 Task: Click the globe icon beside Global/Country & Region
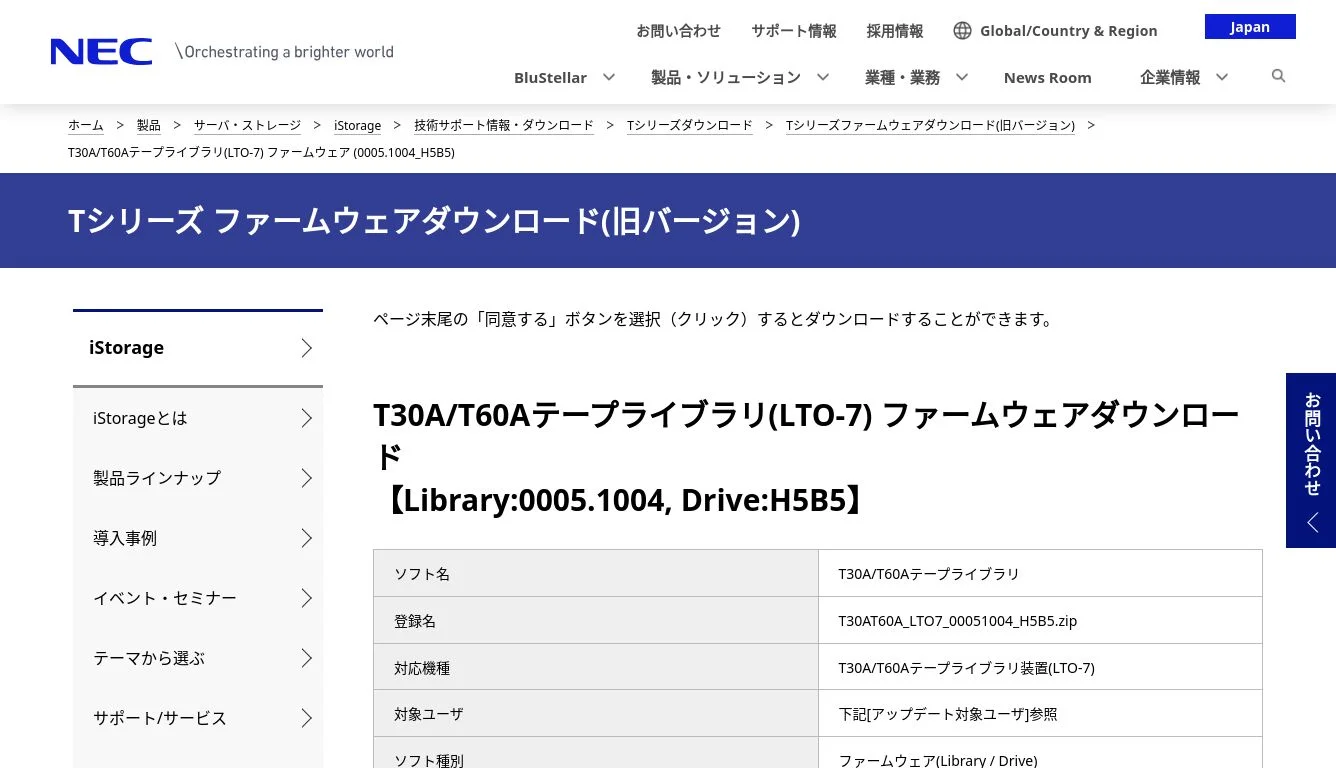pyautogui.click(x=962, y=31)
